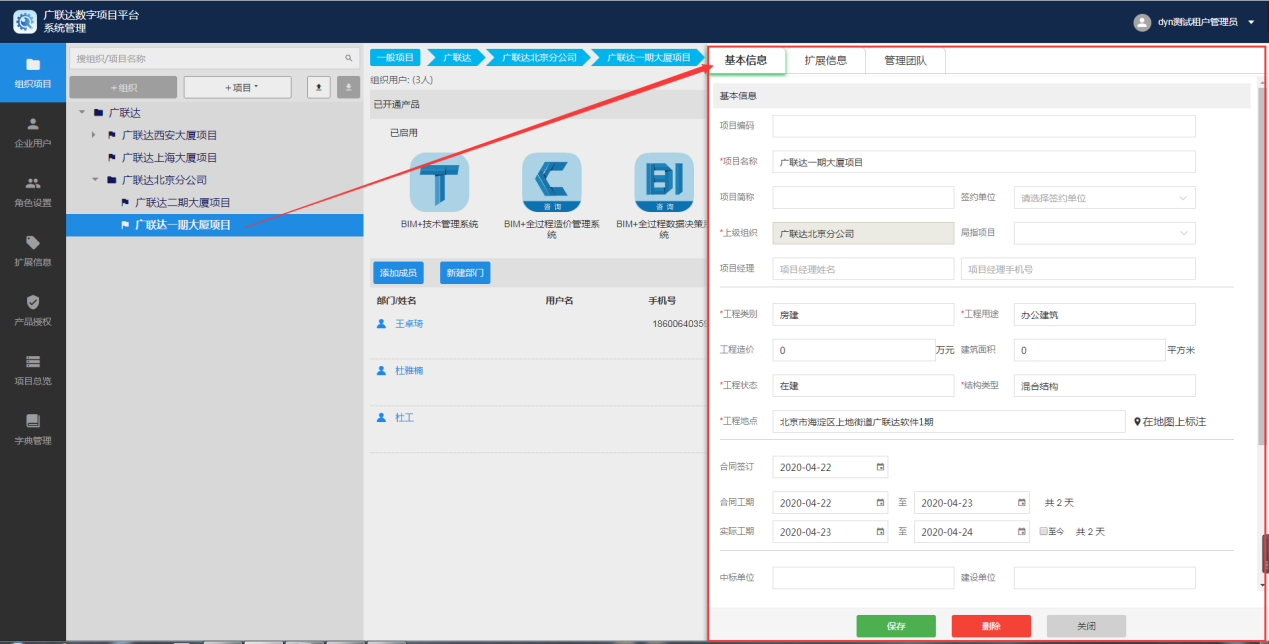Viewport: 1269px width, 644px height.
Task: Click the 项目经理手机号 input field
Action: (x=1078, y=269)
